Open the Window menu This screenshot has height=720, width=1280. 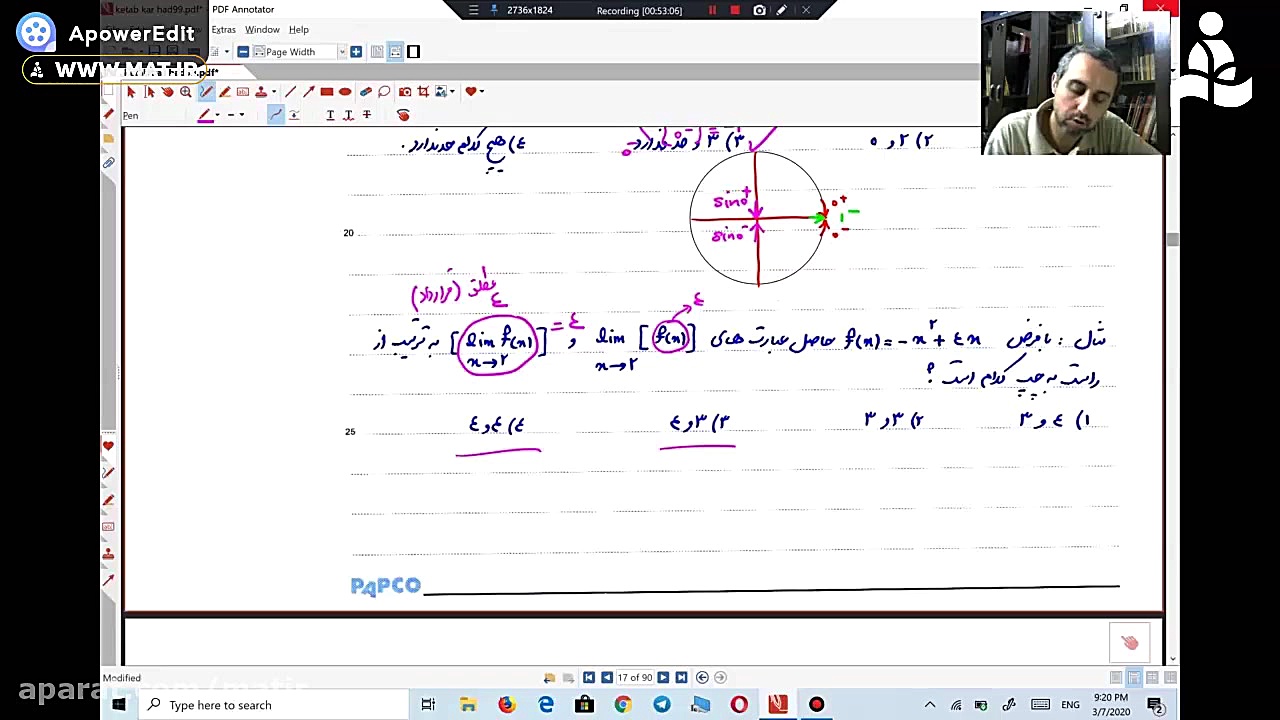pos(262,30)
